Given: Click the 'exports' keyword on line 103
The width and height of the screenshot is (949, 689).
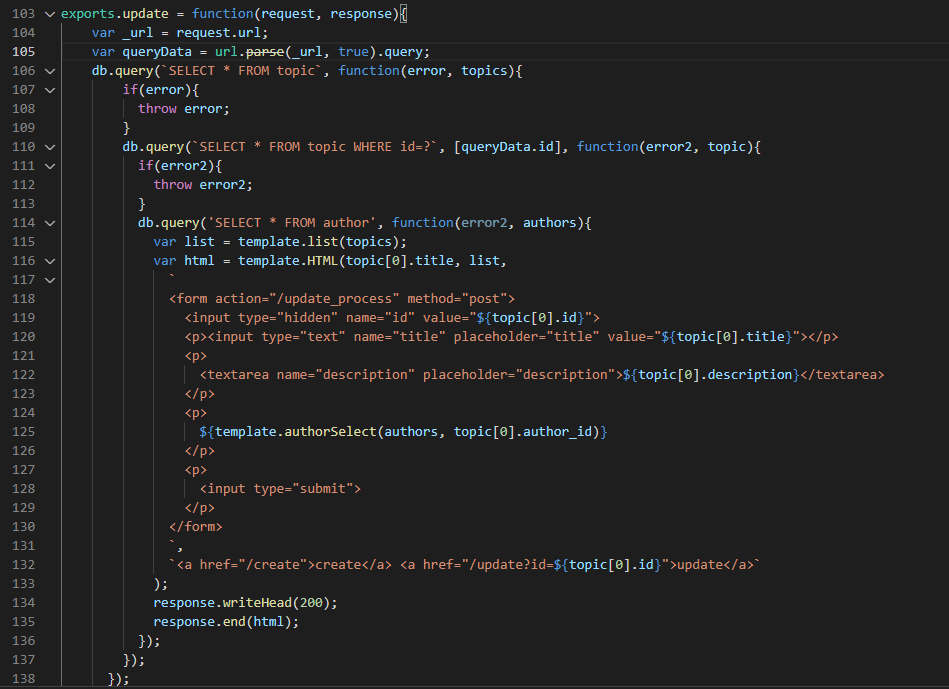Looking at the screenshot, I should (x=90, y=13).
